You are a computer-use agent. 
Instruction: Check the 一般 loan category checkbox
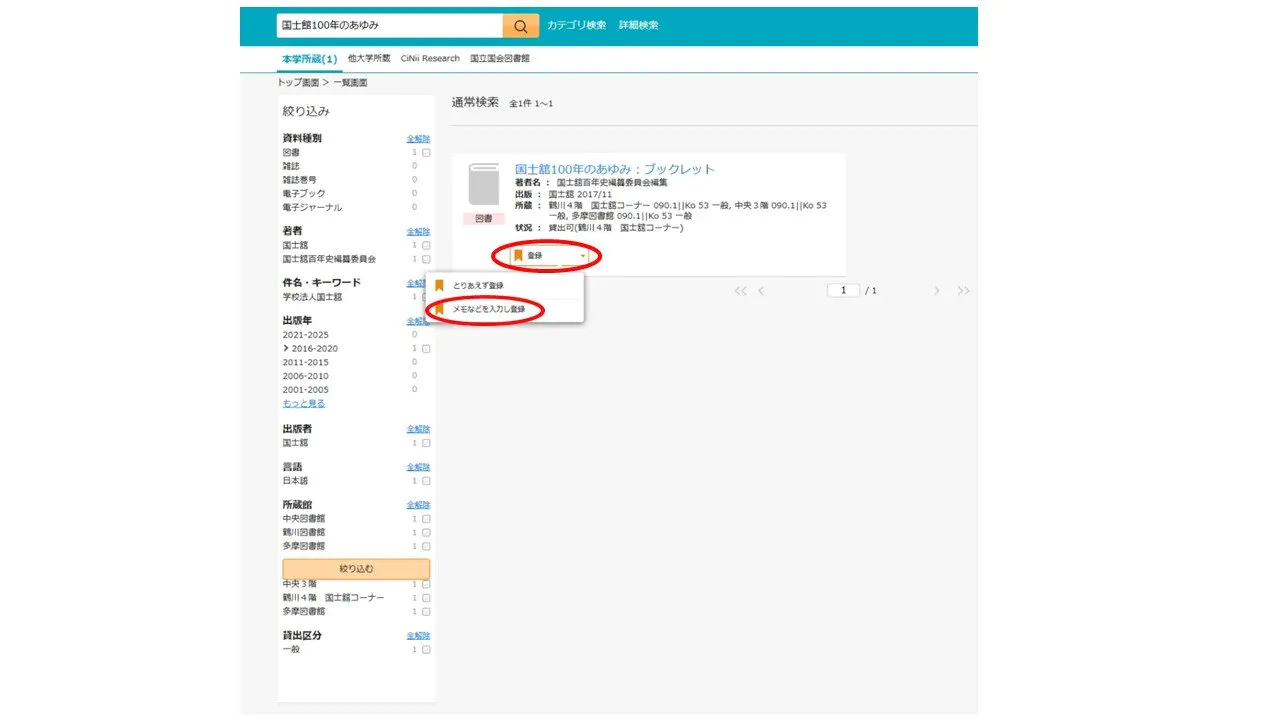pos(426,650)
